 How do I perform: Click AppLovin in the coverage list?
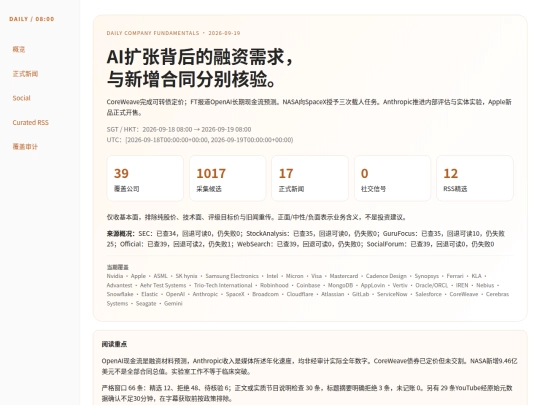click(373, 285)
